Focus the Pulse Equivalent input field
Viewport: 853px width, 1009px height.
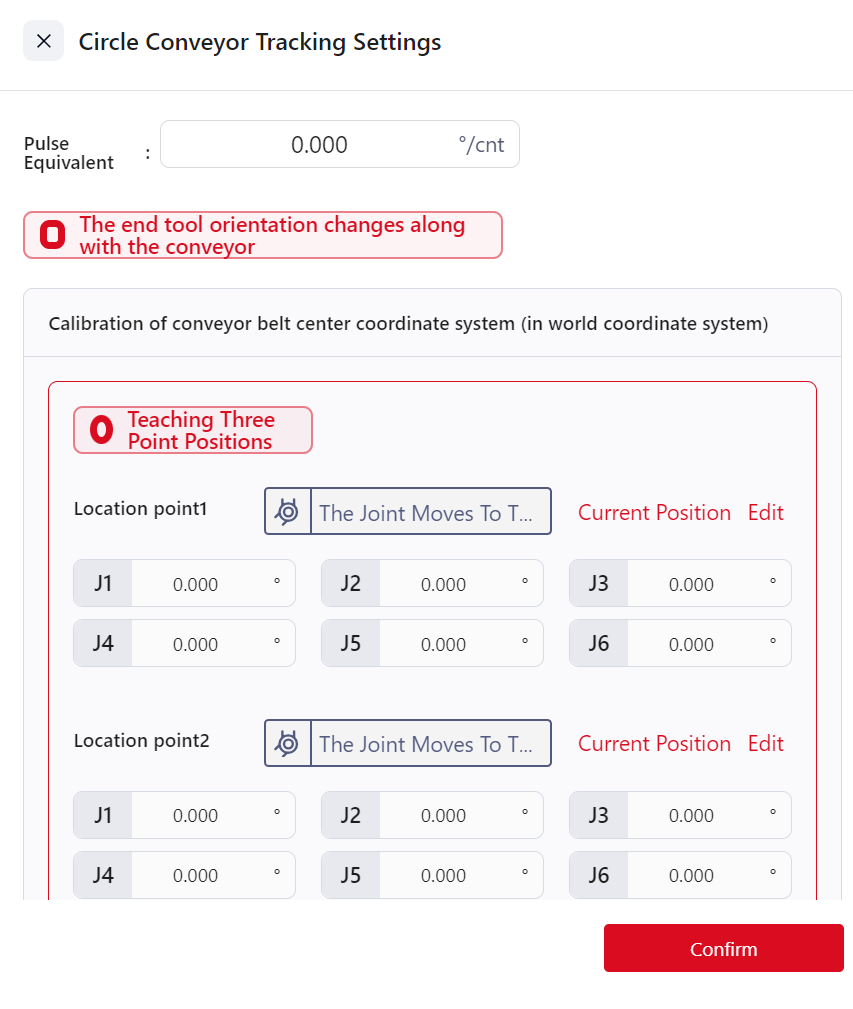[x=319, y=145]
